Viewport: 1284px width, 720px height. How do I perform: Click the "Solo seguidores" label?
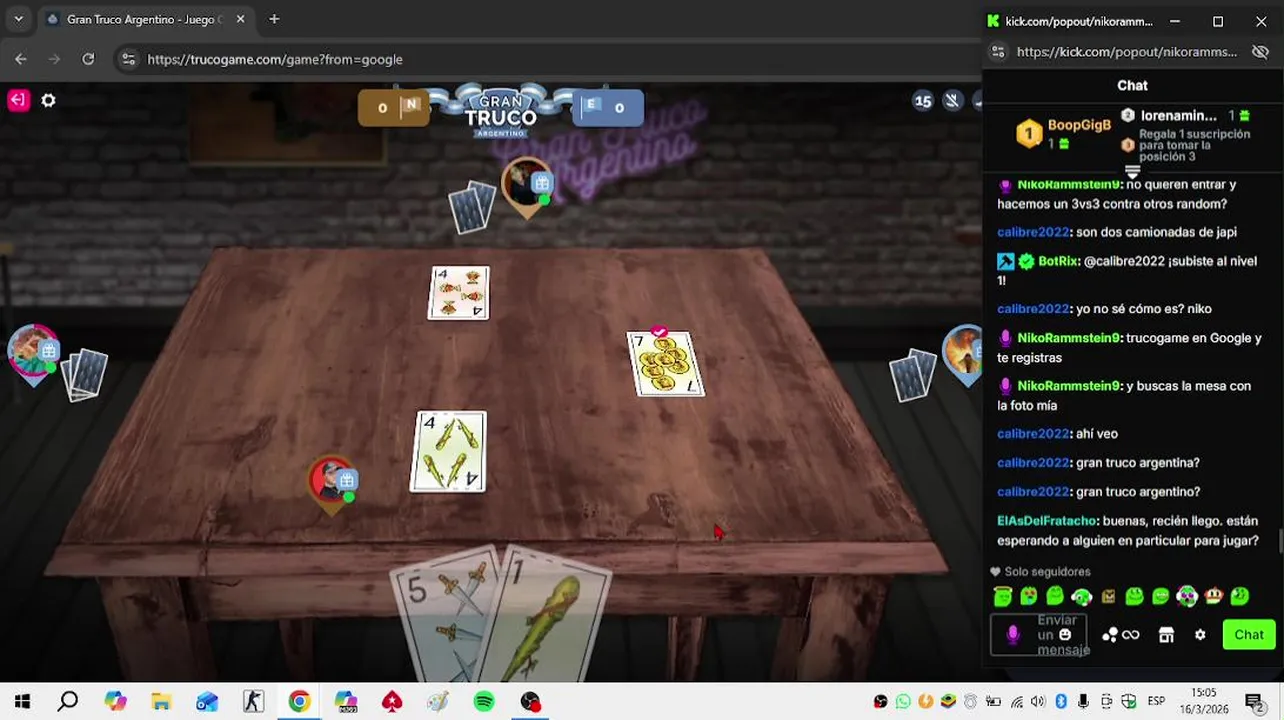point(1047,572)
